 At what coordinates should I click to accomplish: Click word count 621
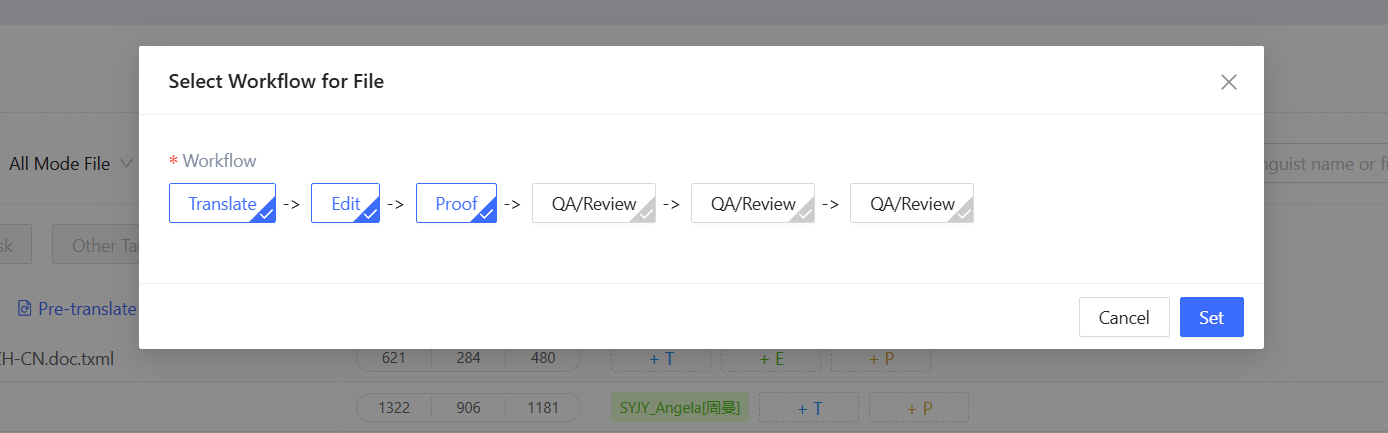[394, 358]
